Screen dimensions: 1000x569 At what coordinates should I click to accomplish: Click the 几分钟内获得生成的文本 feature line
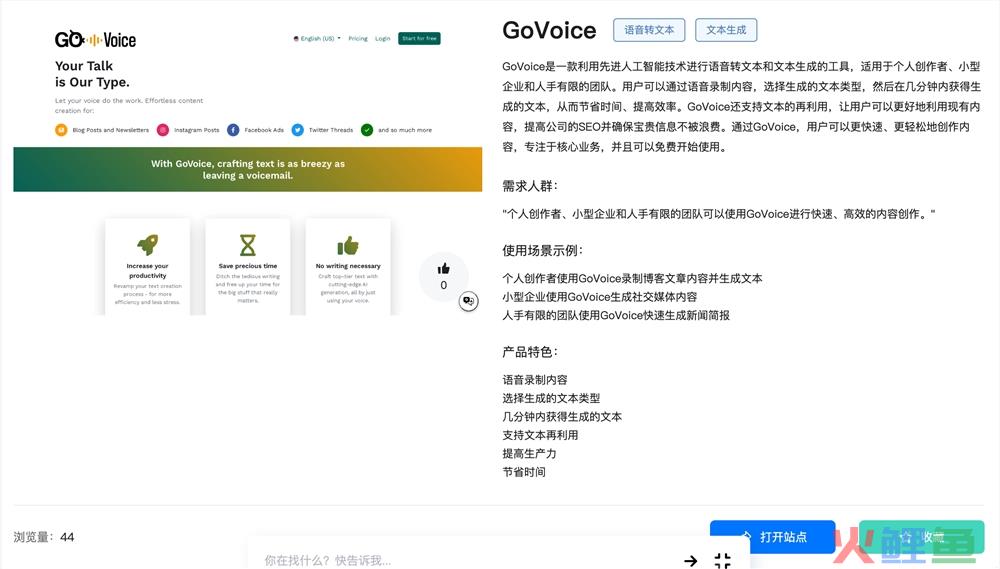562,417
